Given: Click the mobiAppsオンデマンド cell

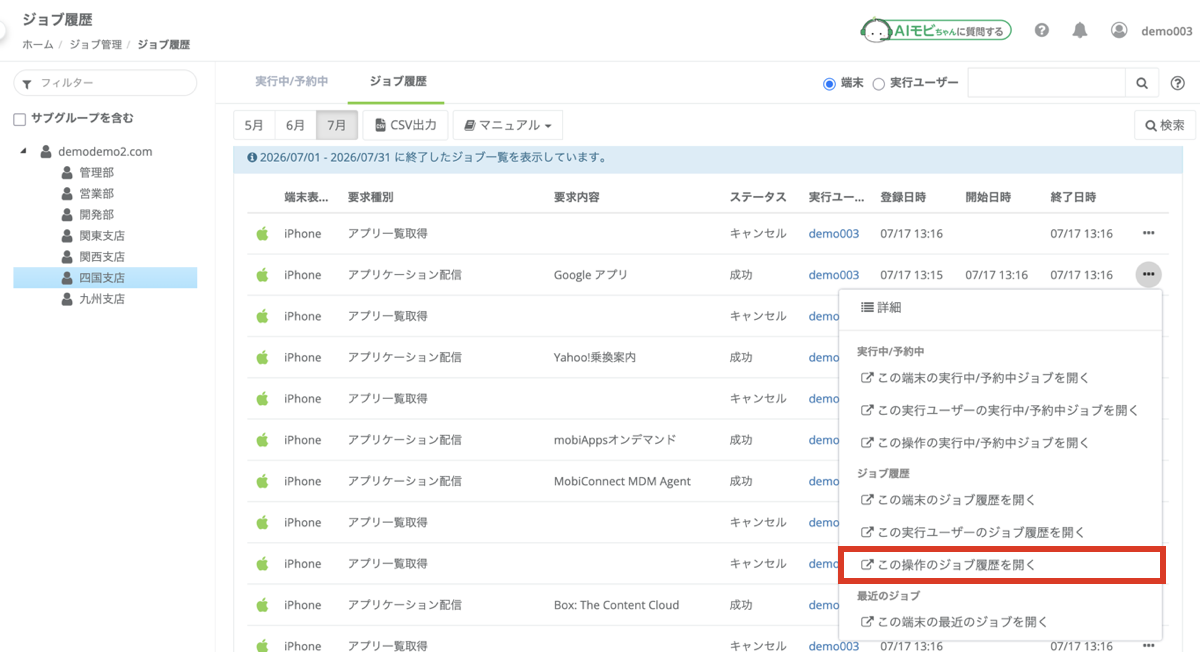Looking at the screenshot, I should point(615,439).
